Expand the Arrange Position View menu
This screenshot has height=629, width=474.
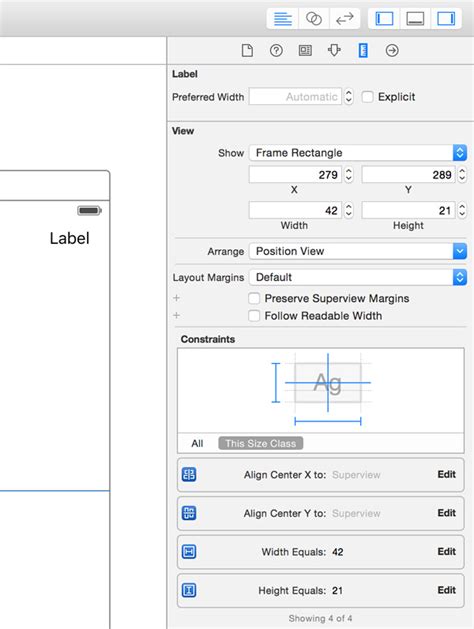click(x=358, y=251)
